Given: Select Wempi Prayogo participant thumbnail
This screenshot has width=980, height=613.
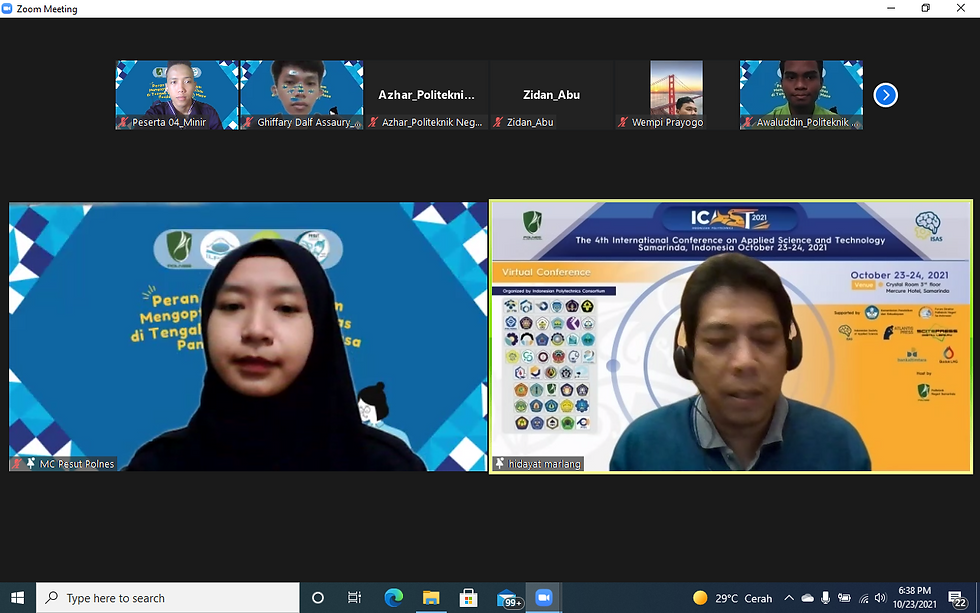Looking at the screenshot, I should tap(676, 95).
